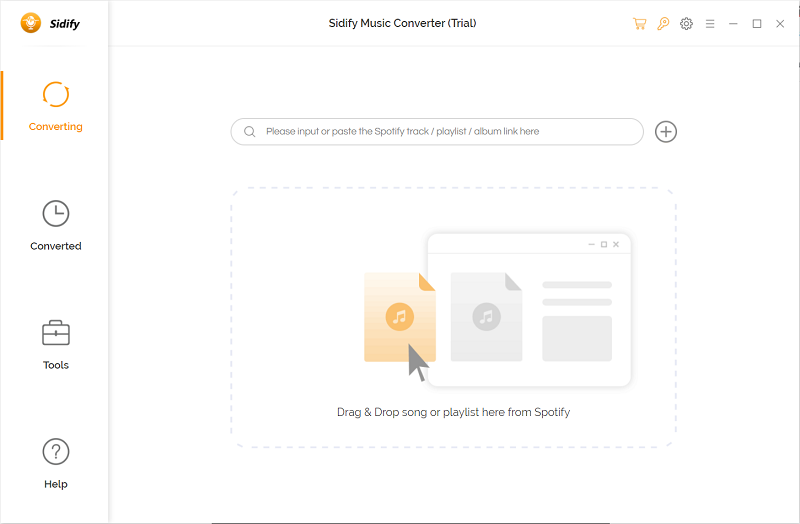Click the orange music file illustration
The width and height of the screenshot is (800, 524).
coord(399,317)
